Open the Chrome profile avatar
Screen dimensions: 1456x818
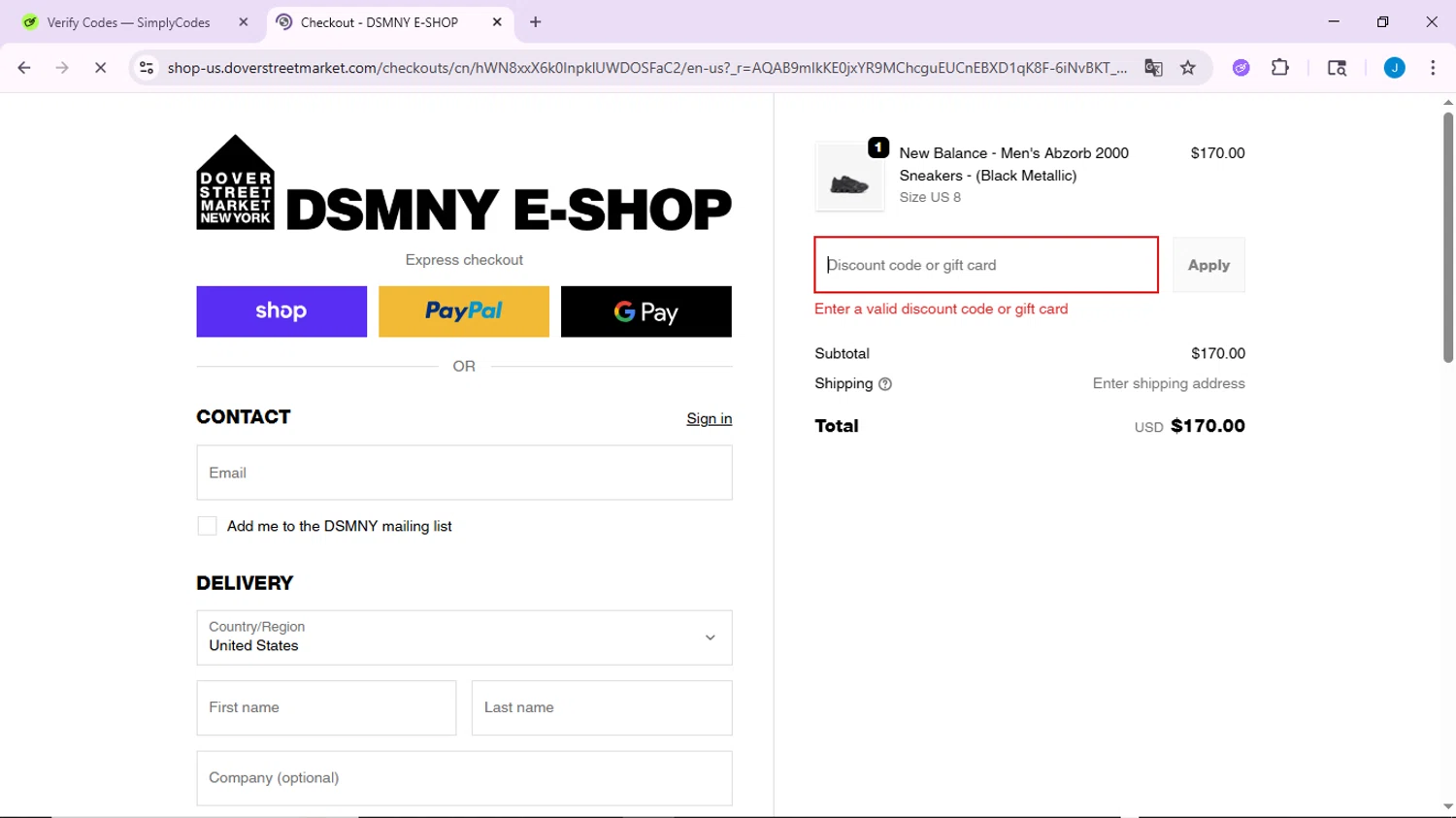point(1394,68)
